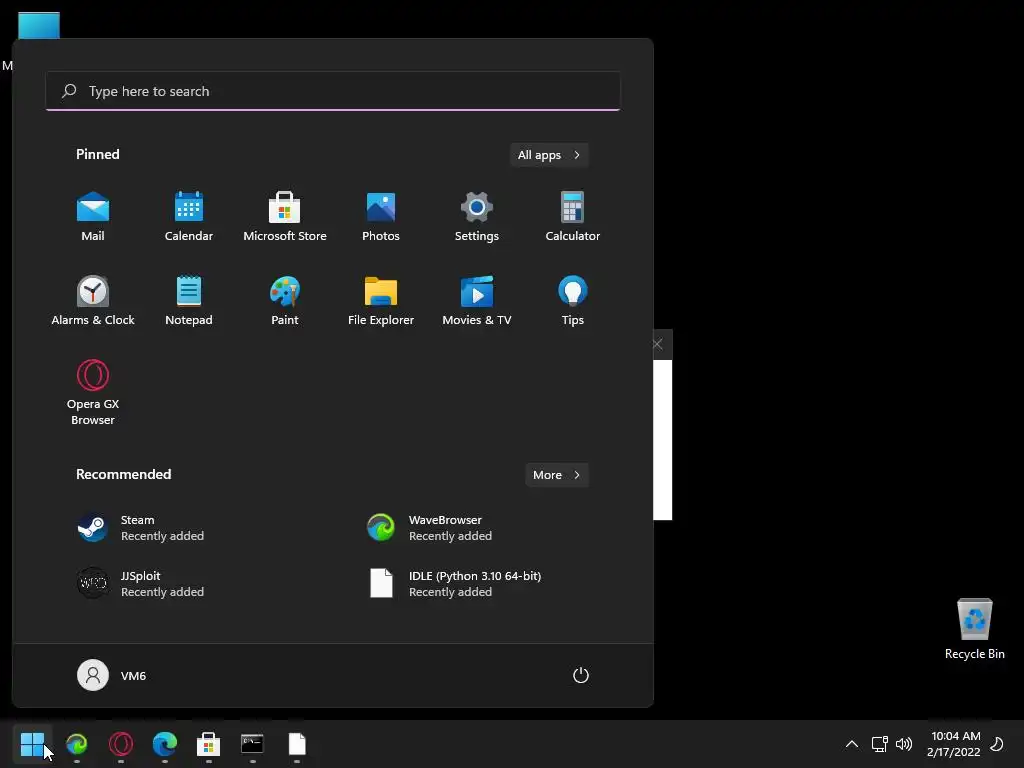Switch to Opera GX on the taskbar
The height and width of the screenshot is (768, 1024).
click(x=121, y=744)
